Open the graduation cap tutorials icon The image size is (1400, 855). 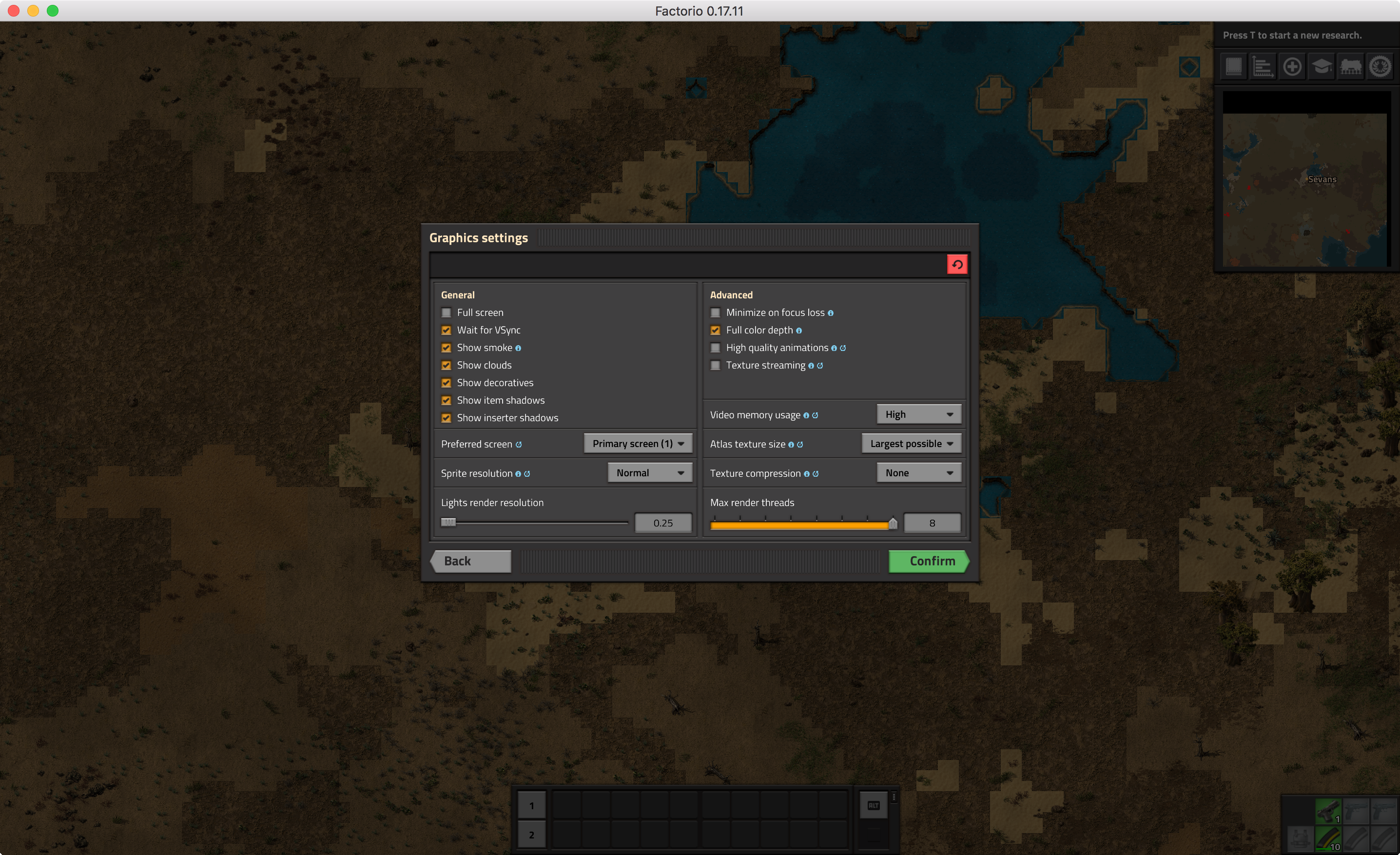[1322, 66]
